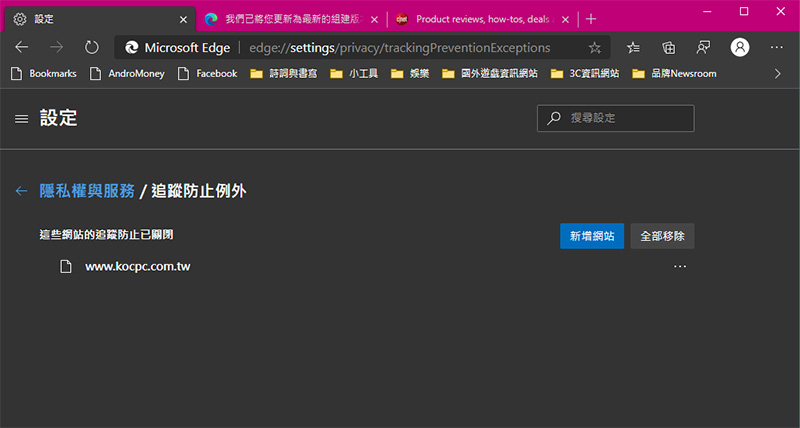Refresh the current page
This screenshot has height=428, width=800.
point(91,47)
